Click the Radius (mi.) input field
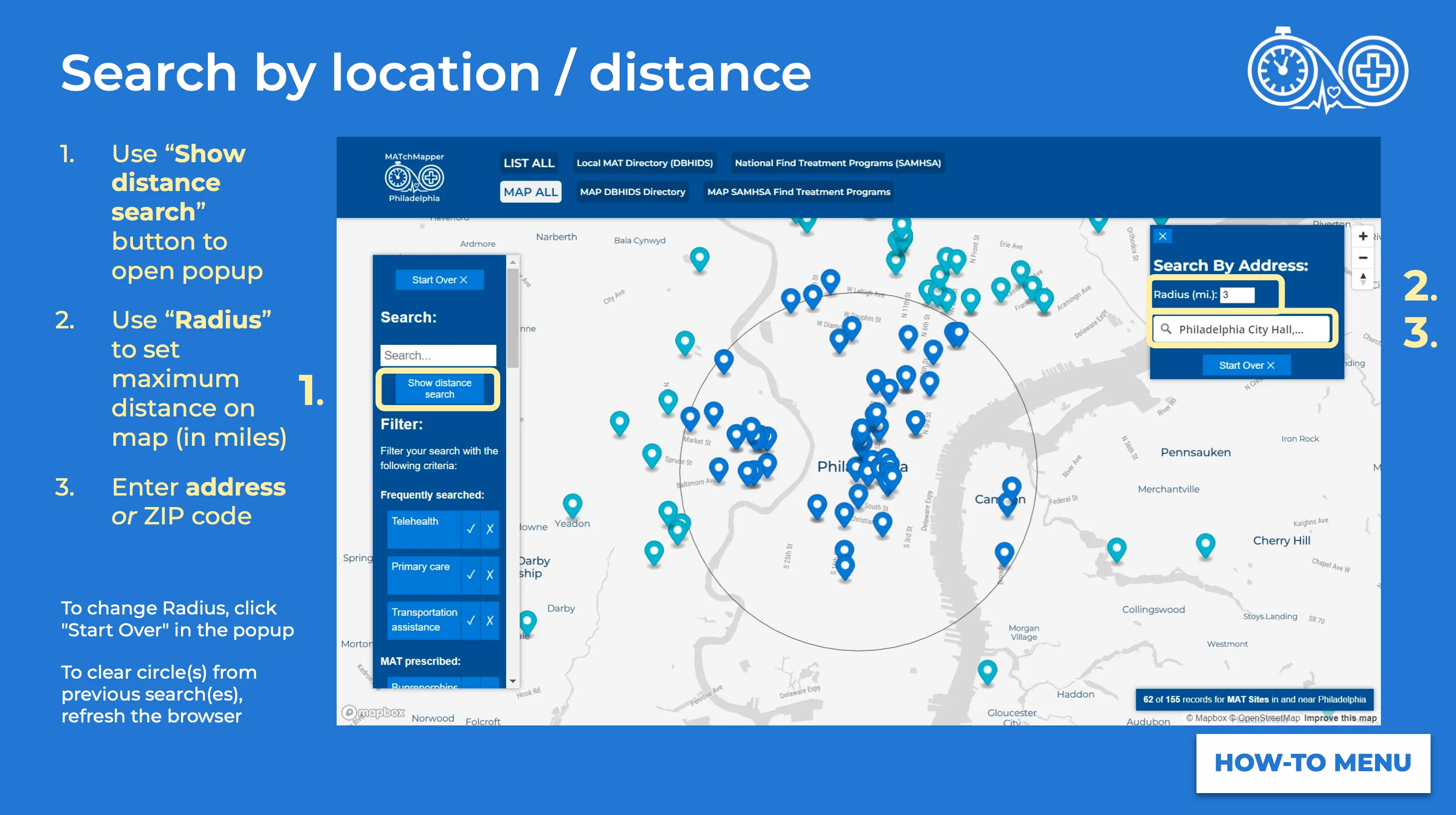This screenshot has width=1456, height=815. (1237, 295)
